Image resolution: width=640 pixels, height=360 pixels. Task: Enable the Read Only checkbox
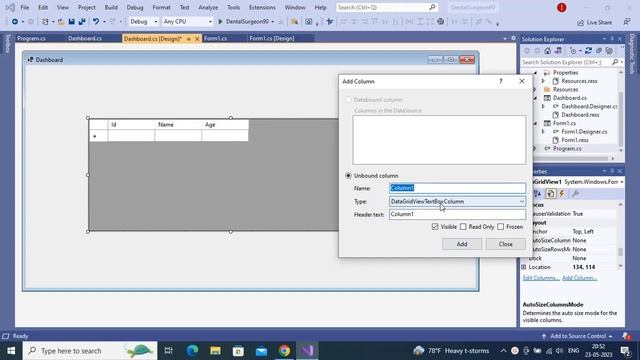click(x=463, y=227)
